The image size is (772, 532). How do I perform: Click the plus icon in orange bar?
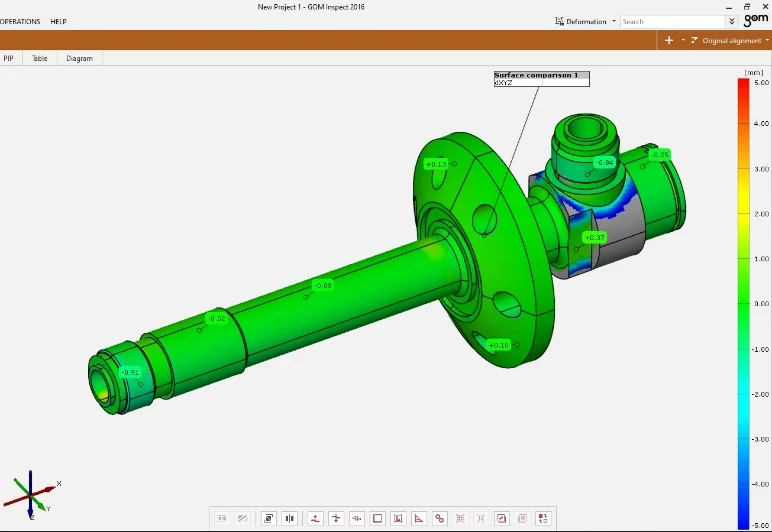click(668, 40)
